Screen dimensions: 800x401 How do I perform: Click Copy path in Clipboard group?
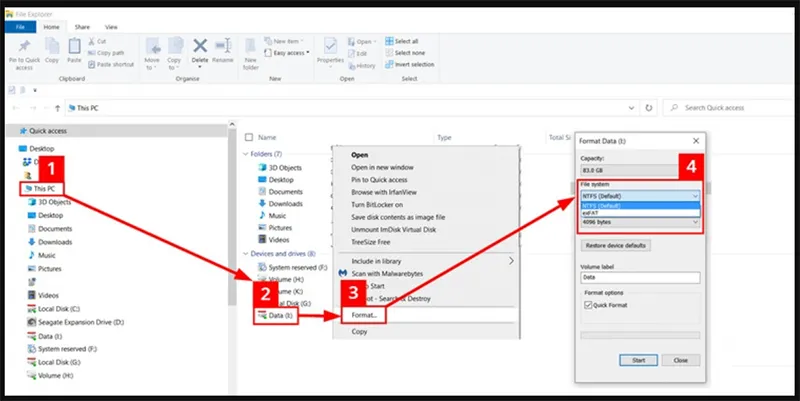[106, 53]
